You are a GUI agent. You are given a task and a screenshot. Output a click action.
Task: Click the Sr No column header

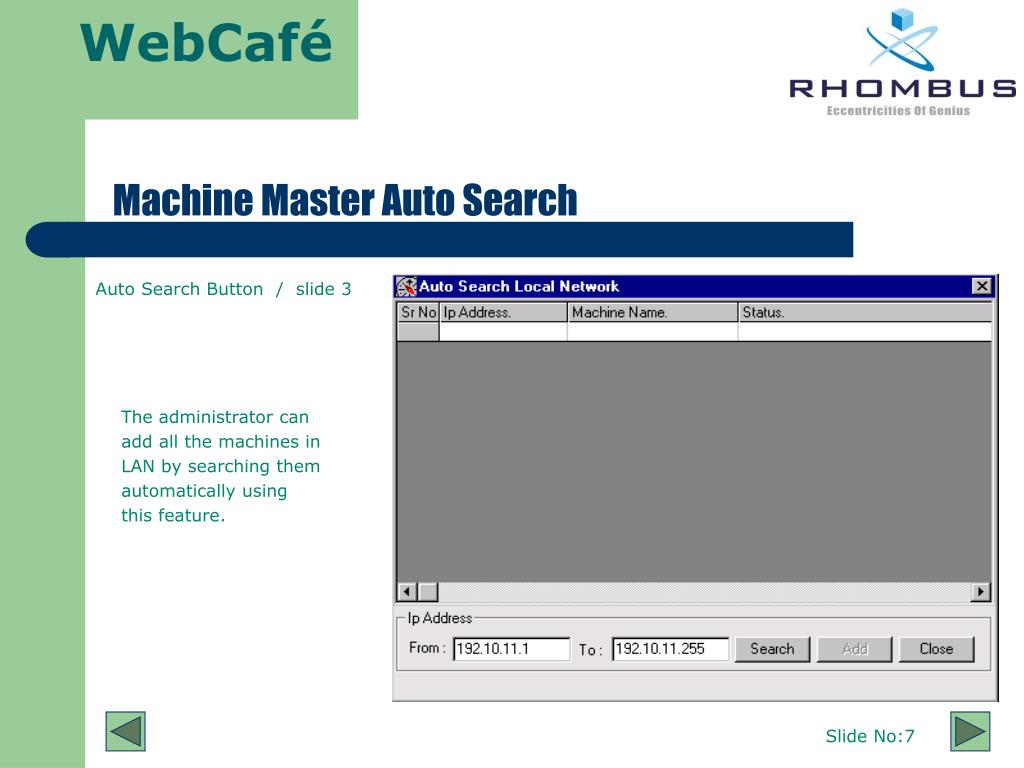(x=418, y=313)
